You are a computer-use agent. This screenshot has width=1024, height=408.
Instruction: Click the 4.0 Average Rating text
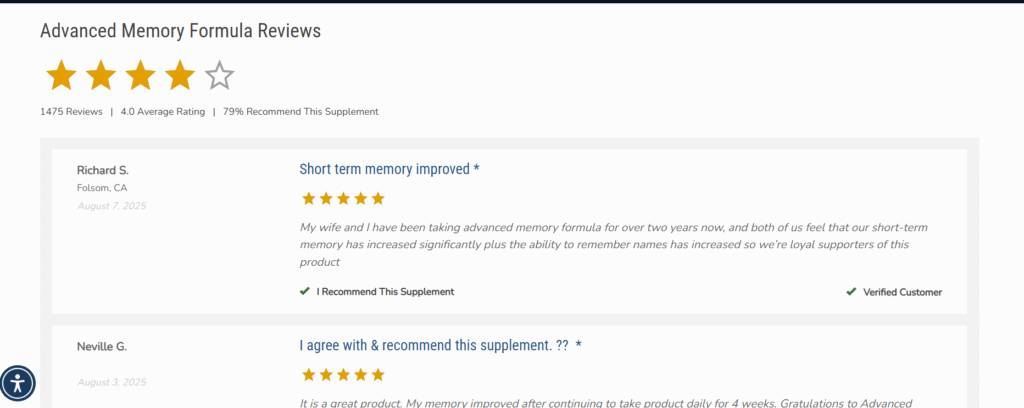tap(163, 112)
